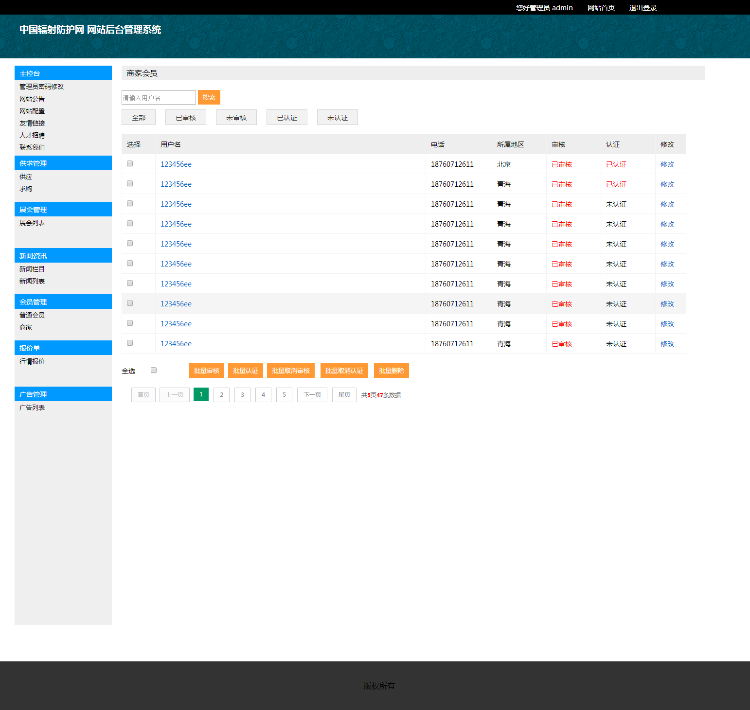Screen dimensions: 750x710
Task: Click the username search input field
Action: [158, 98]
